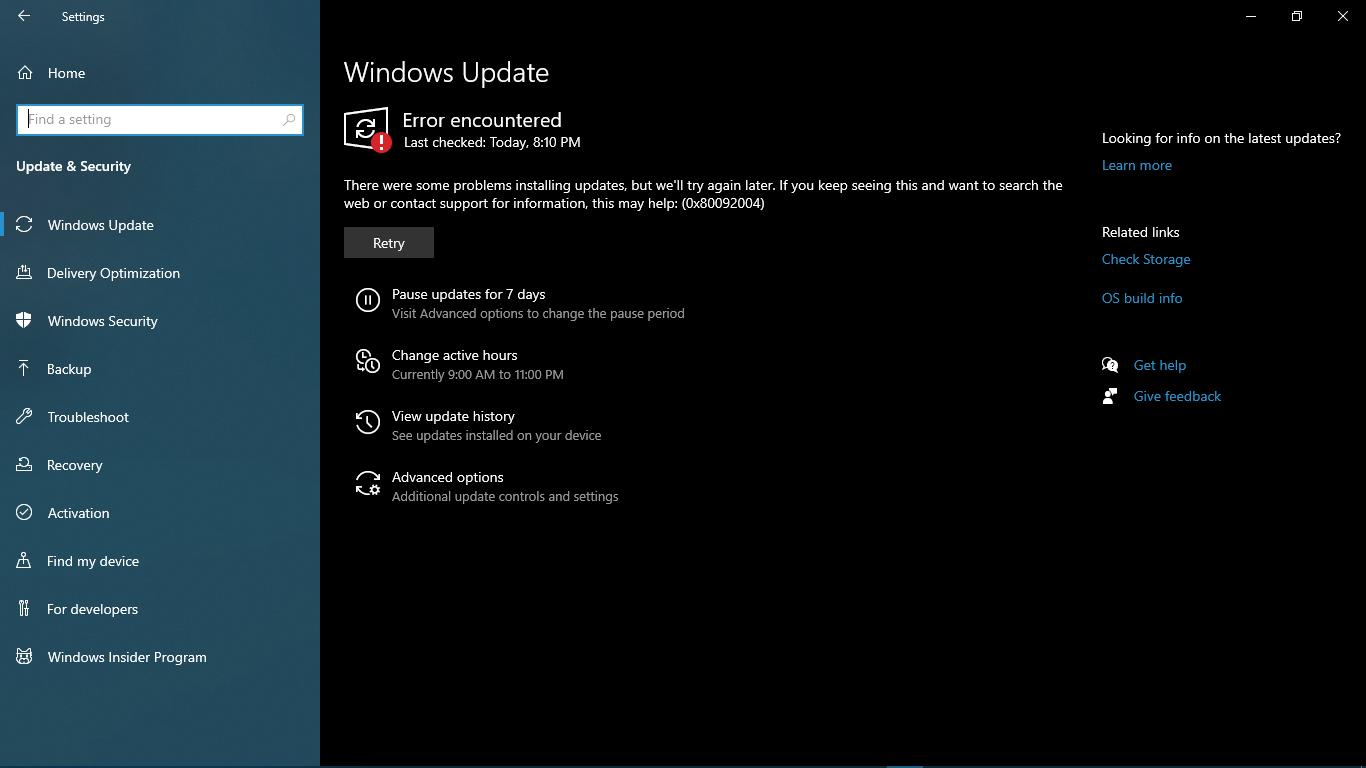1366x768 pixels.
Task: Click the advanced options gear-sync icon
Action: pos(368,484)
